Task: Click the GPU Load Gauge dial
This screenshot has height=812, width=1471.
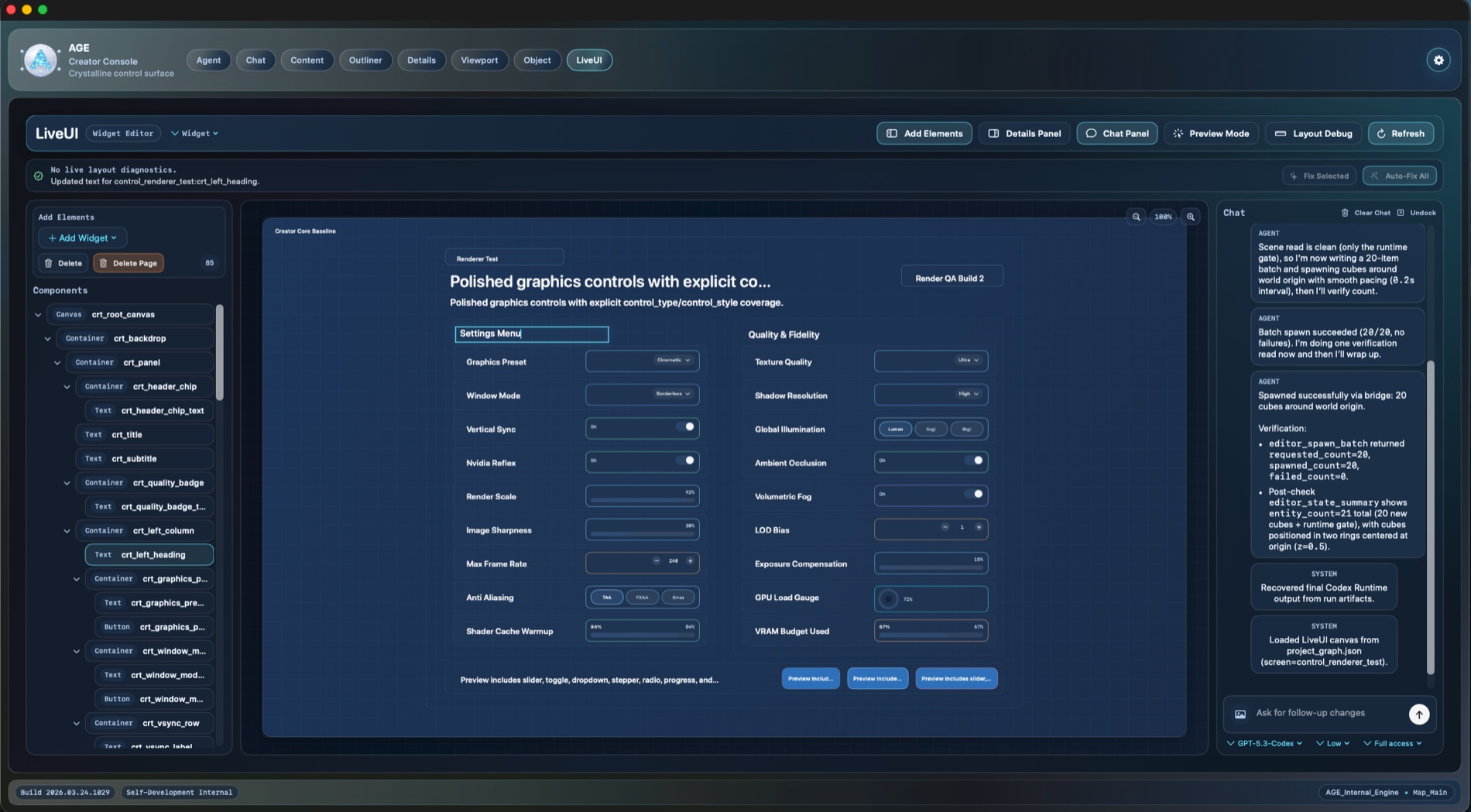Action: (x=889, y=598)
